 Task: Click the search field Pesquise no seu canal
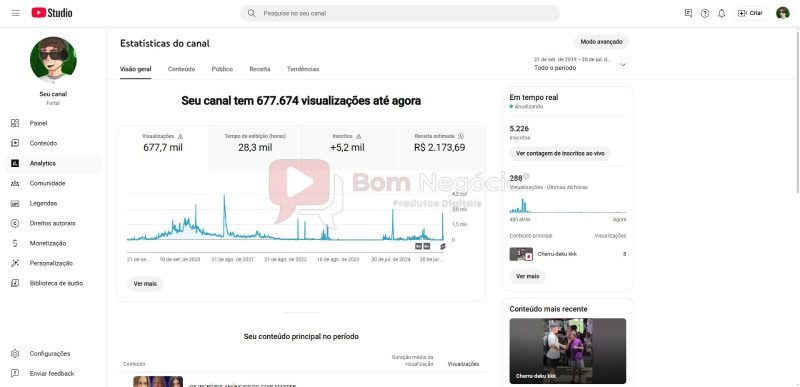[x=400, y=13]
